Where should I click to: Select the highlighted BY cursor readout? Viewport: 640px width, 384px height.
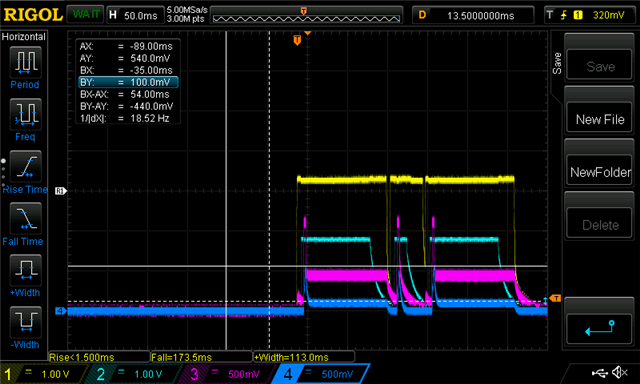pos(128,82)
